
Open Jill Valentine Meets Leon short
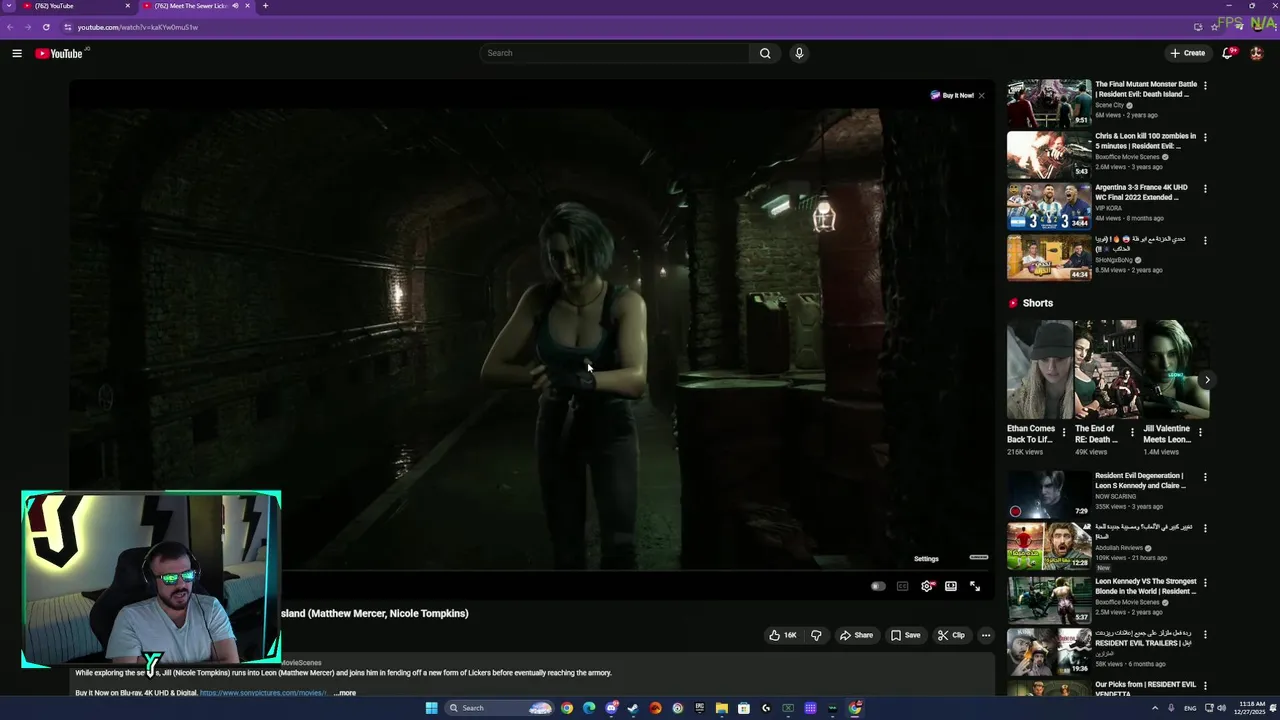(1175, 370)
